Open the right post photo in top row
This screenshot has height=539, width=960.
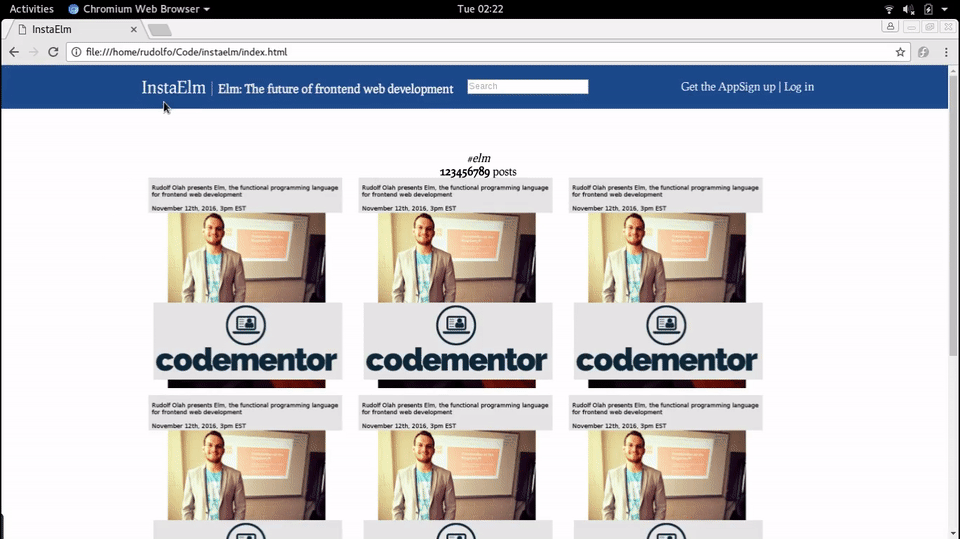(x=667, y=257)
